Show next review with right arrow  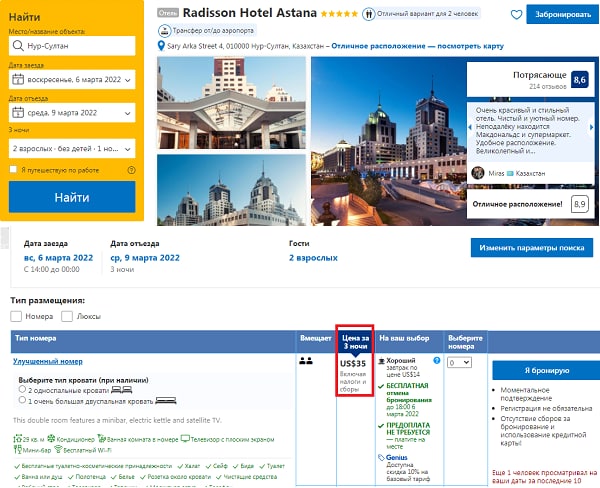point(591,127)
